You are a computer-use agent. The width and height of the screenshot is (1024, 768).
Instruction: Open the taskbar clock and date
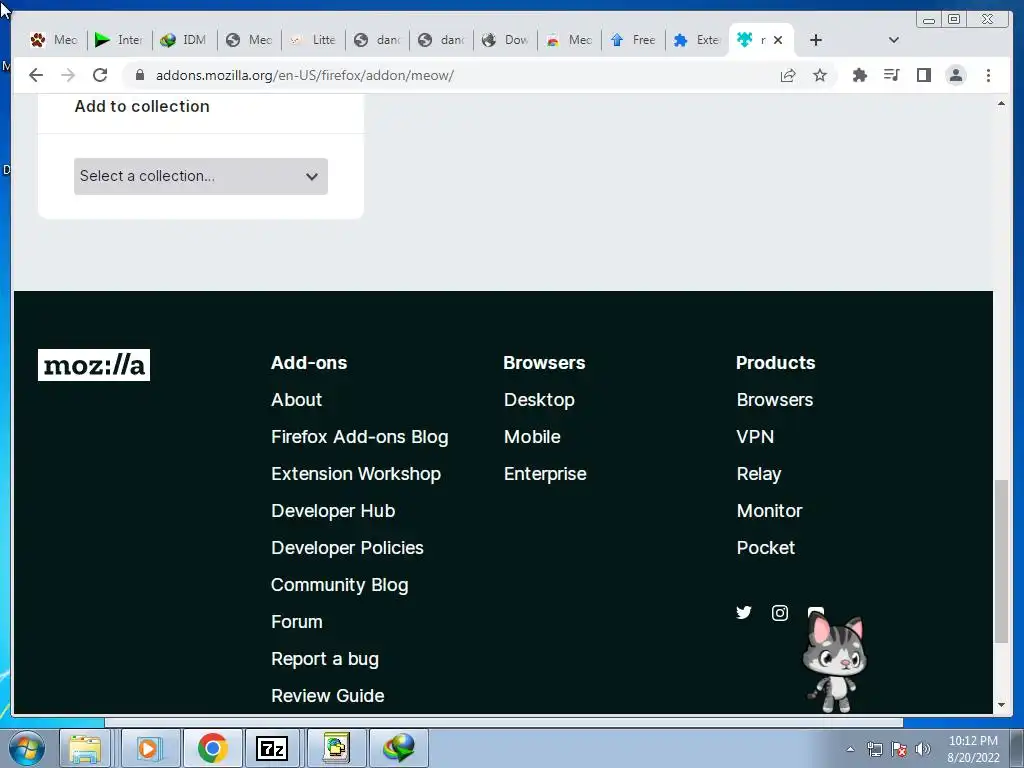[x=973, y=749]
